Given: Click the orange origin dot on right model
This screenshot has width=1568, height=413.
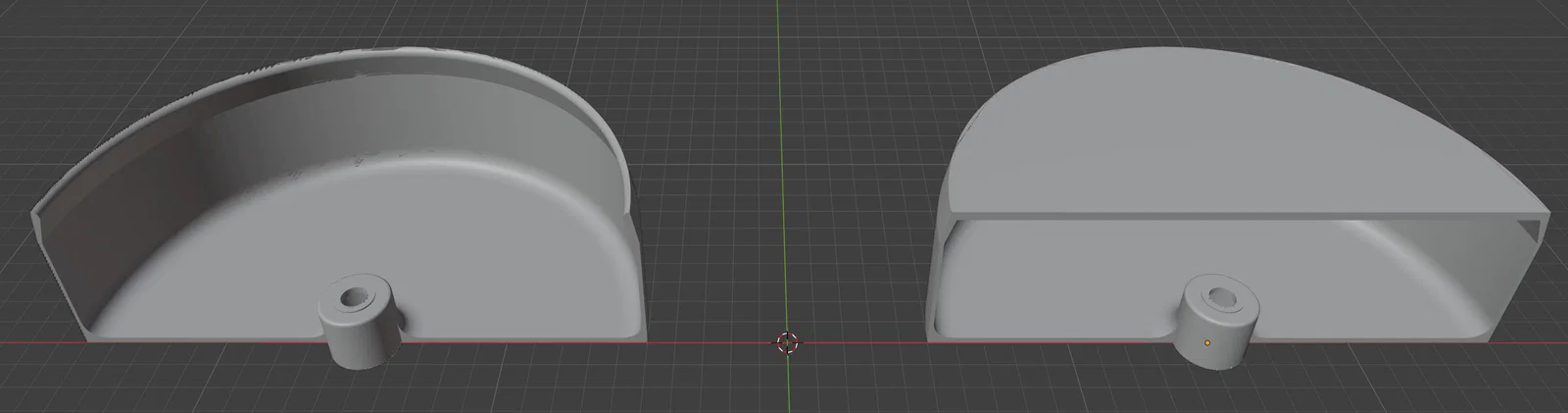Looking at the screenshot, I should click(x=1207, y=342).
